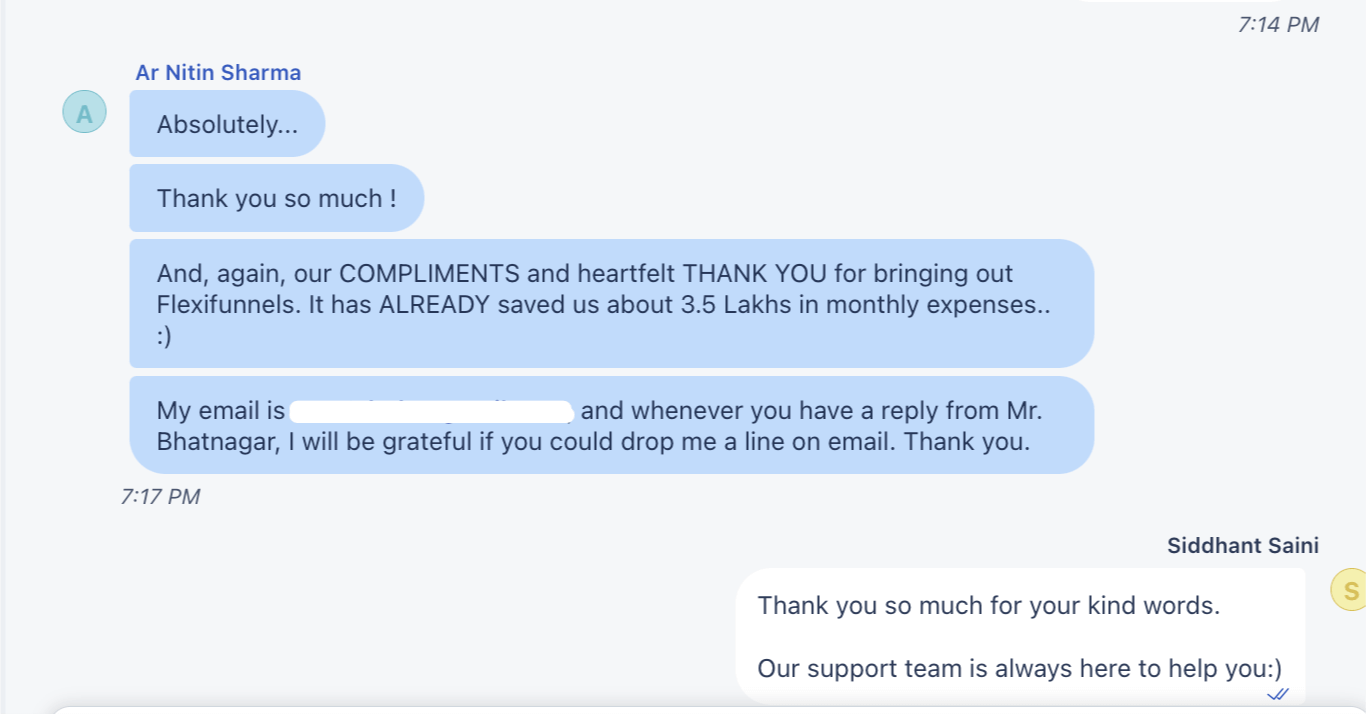
Task: Click the 7:17 PM timestamp
Action: click(x=160, y=496)
